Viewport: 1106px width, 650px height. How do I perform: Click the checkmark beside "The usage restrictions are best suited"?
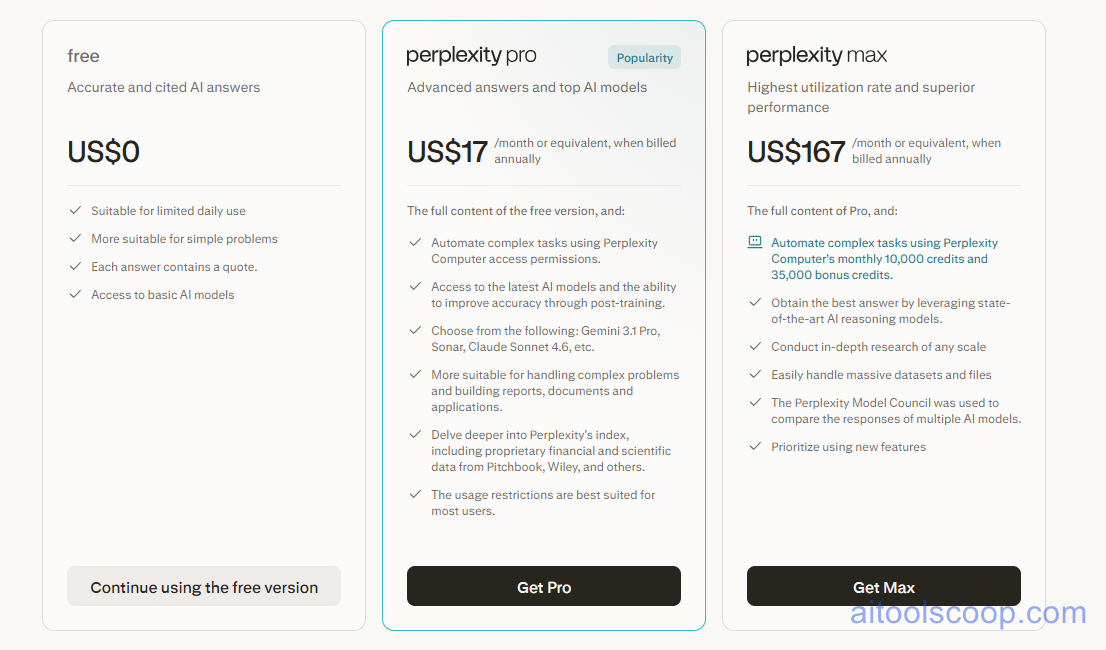(415, 494)
